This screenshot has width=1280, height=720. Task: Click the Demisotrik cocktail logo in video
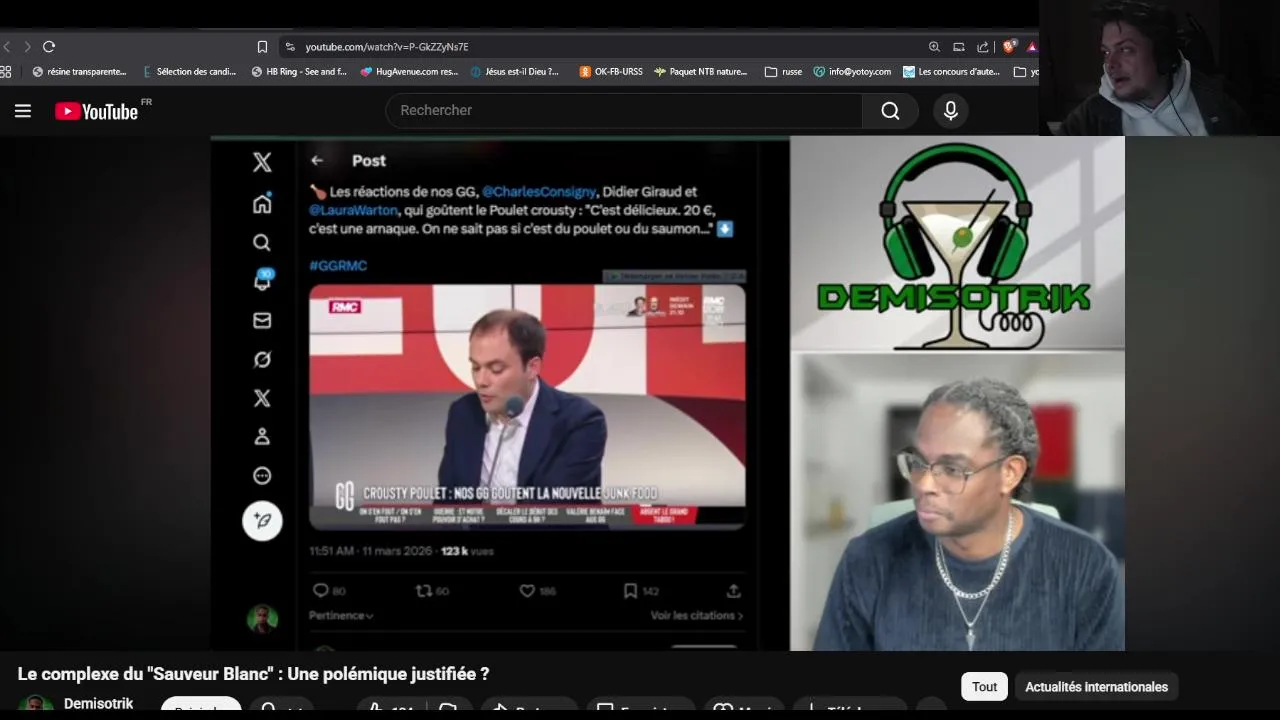[x=956, y=246]
